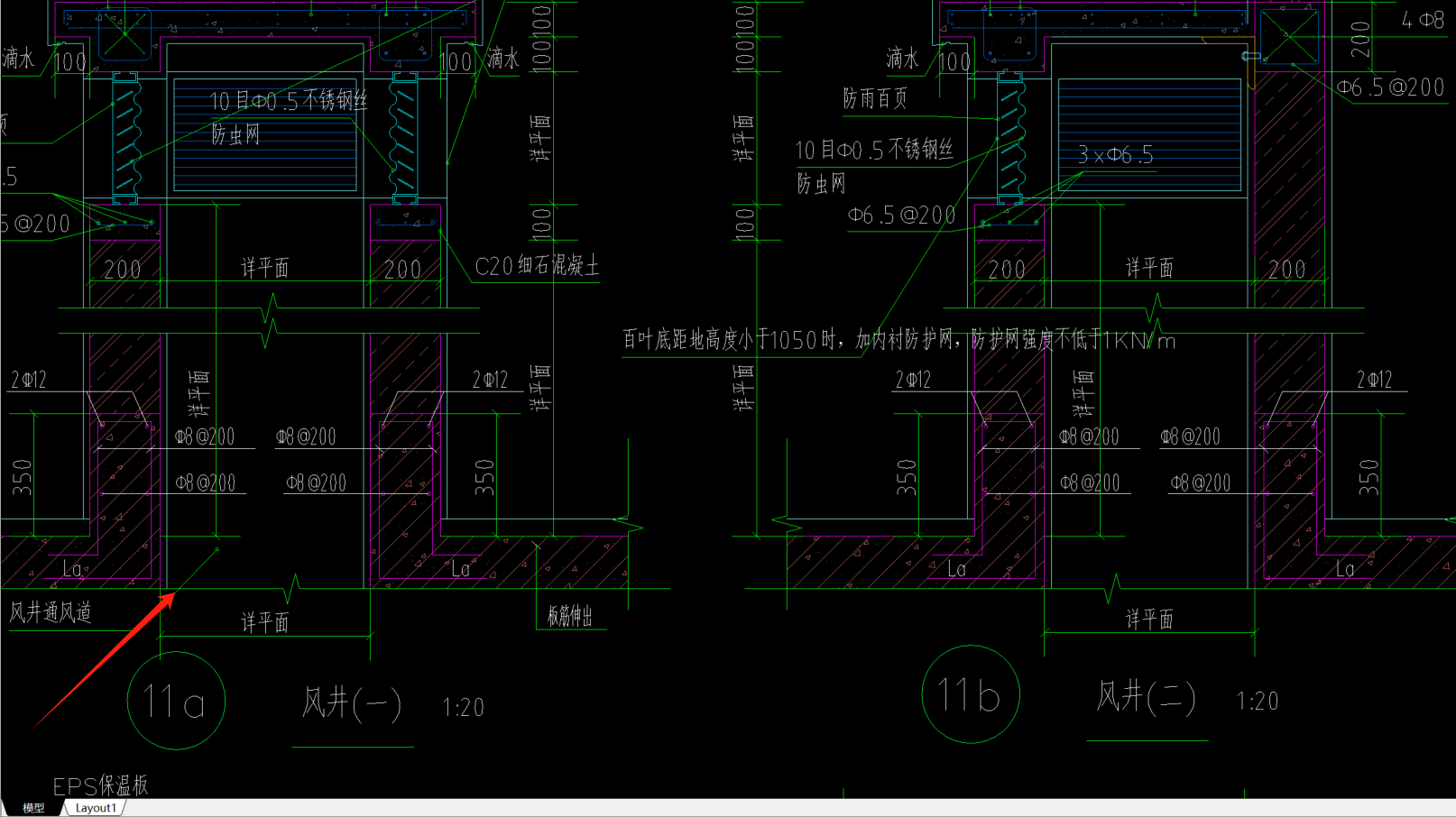This screenshot has height=817, width=1456.
Task: Select the louver hatch block in 11a
Action: point(265,135)
